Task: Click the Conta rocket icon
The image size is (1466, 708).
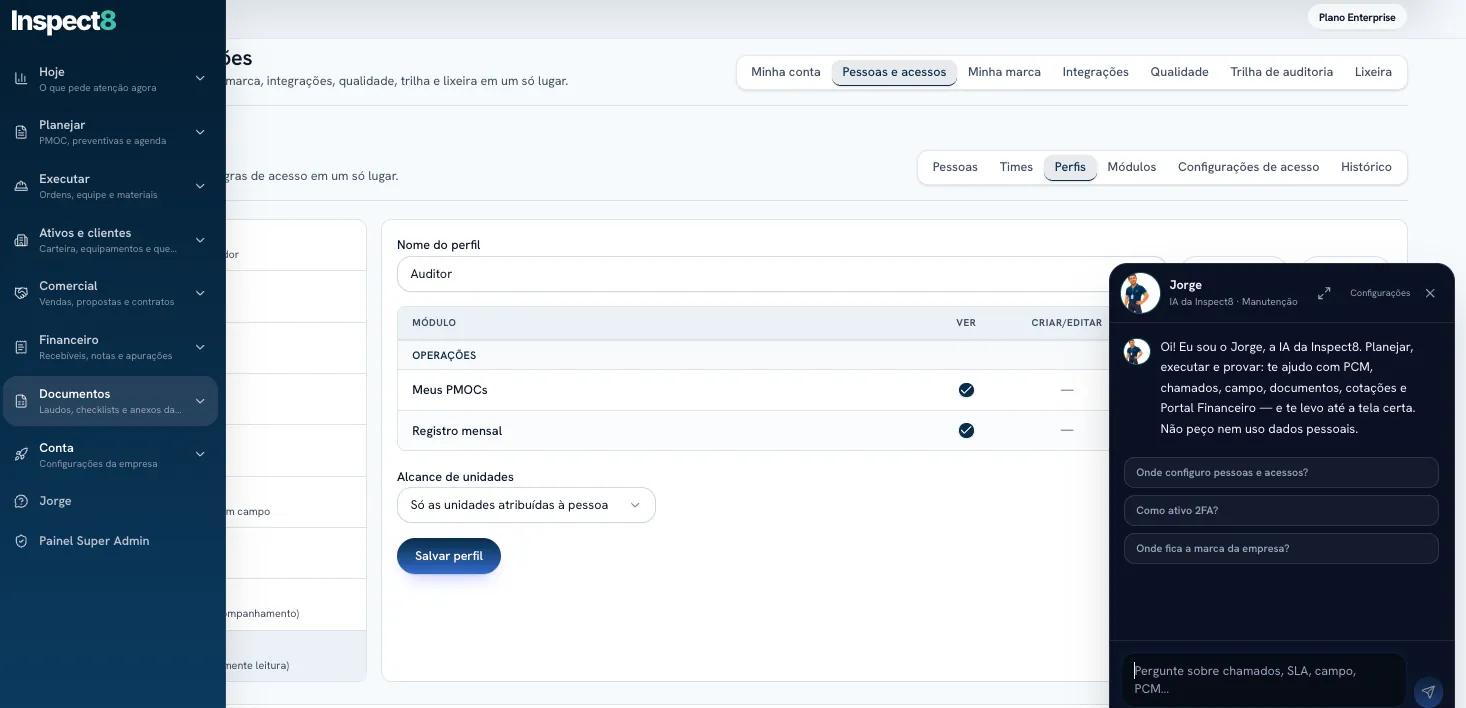Action: pos(21,454)
